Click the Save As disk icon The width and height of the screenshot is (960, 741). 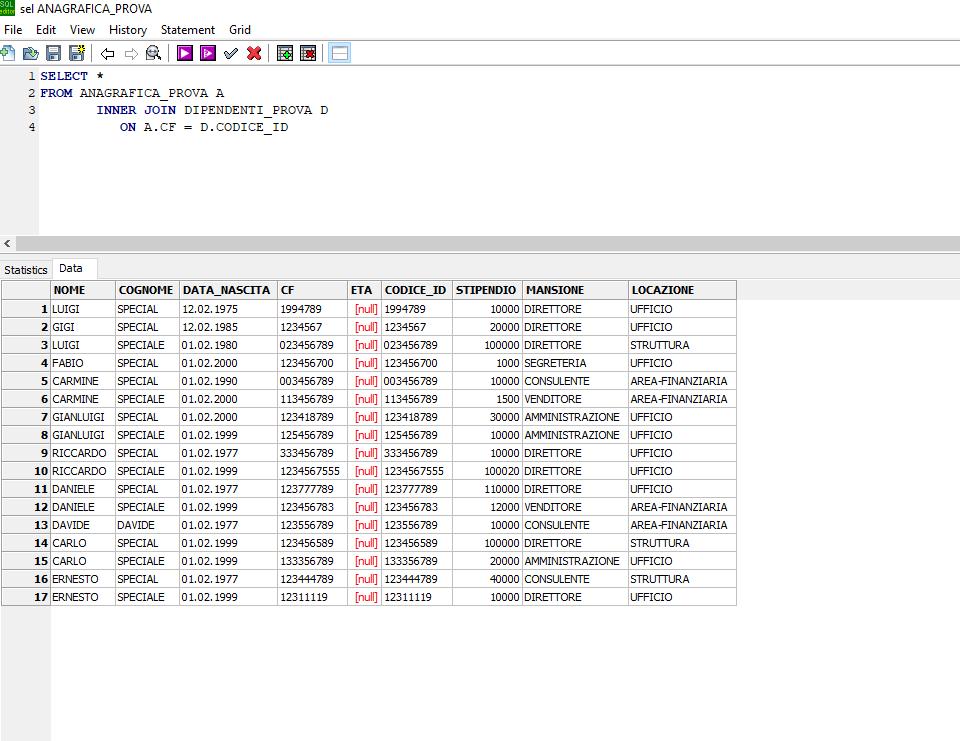77,53
